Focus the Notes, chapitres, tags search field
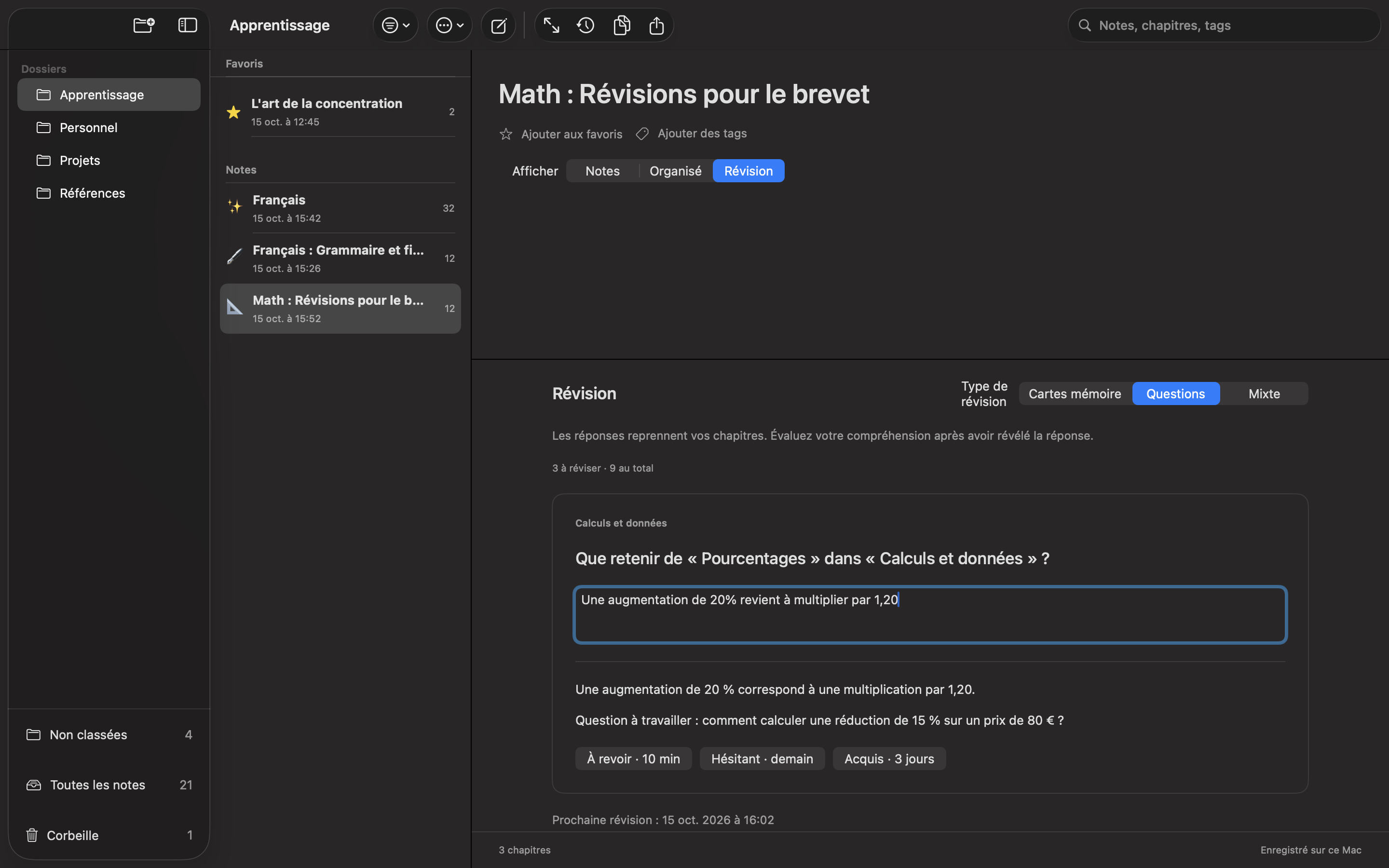Image resolution: width=1389 pixels, height=868 pixels. click(x=1224, y=25)
